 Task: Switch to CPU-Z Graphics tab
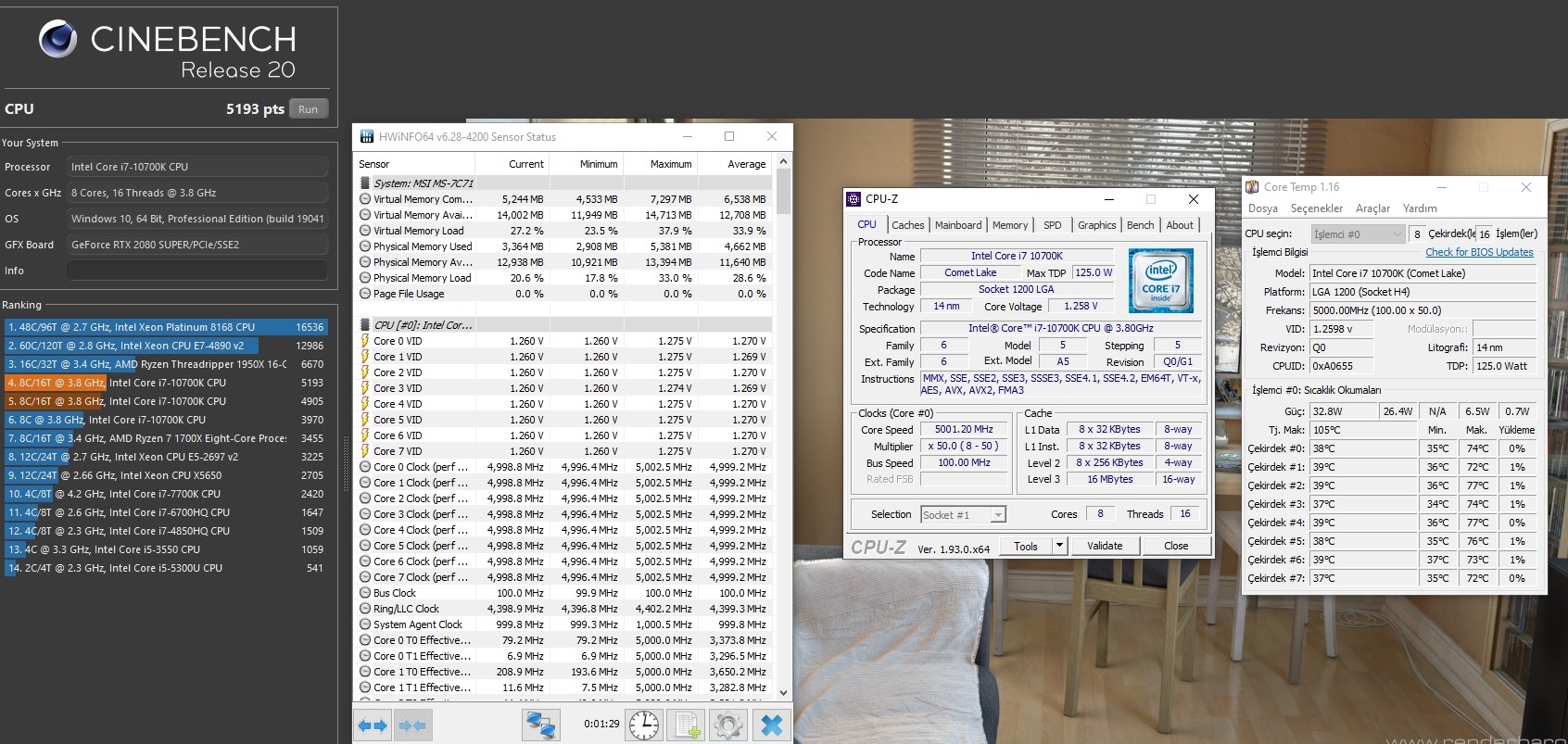pyautogui.click(x=1097, y=225)
